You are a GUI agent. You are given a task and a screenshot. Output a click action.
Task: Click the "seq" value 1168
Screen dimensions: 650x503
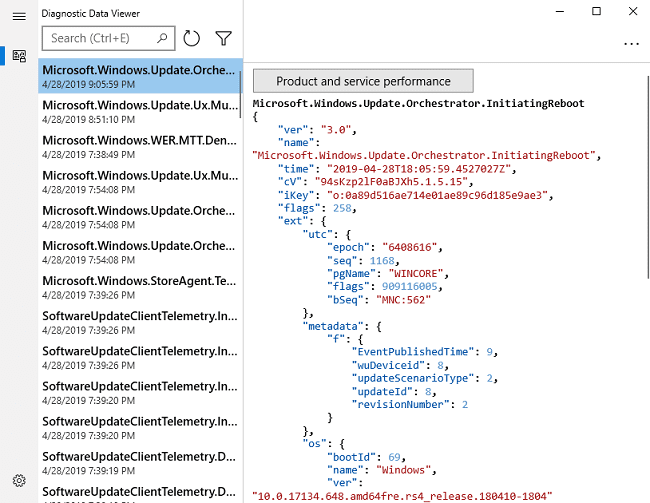(x=382, y=260)
